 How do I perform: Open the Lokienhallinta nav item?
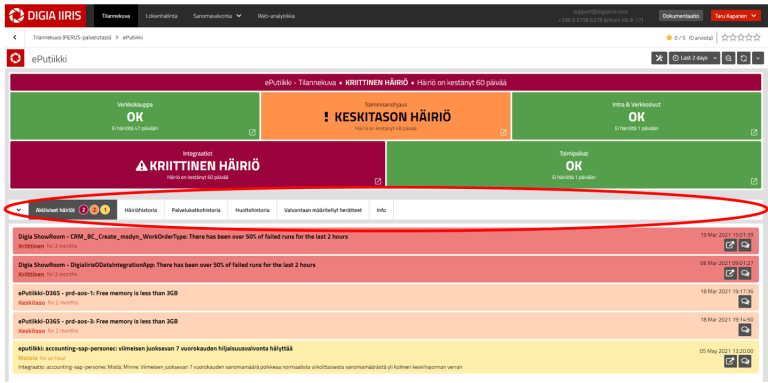pyautogui.click(x=161, y=16)
